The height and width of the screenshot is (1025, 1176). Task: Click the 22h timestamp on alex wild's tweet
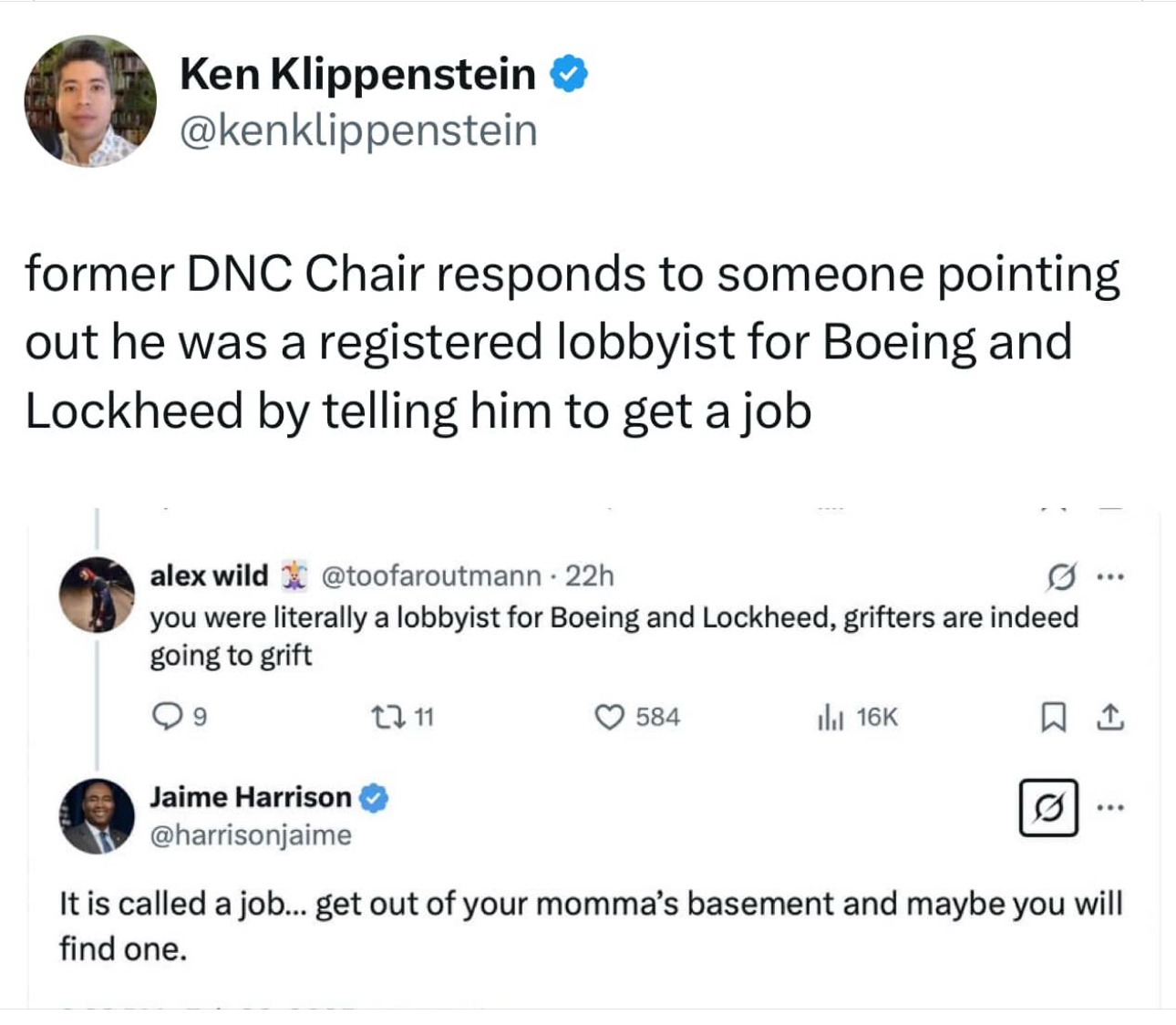[x=590, y=576]
